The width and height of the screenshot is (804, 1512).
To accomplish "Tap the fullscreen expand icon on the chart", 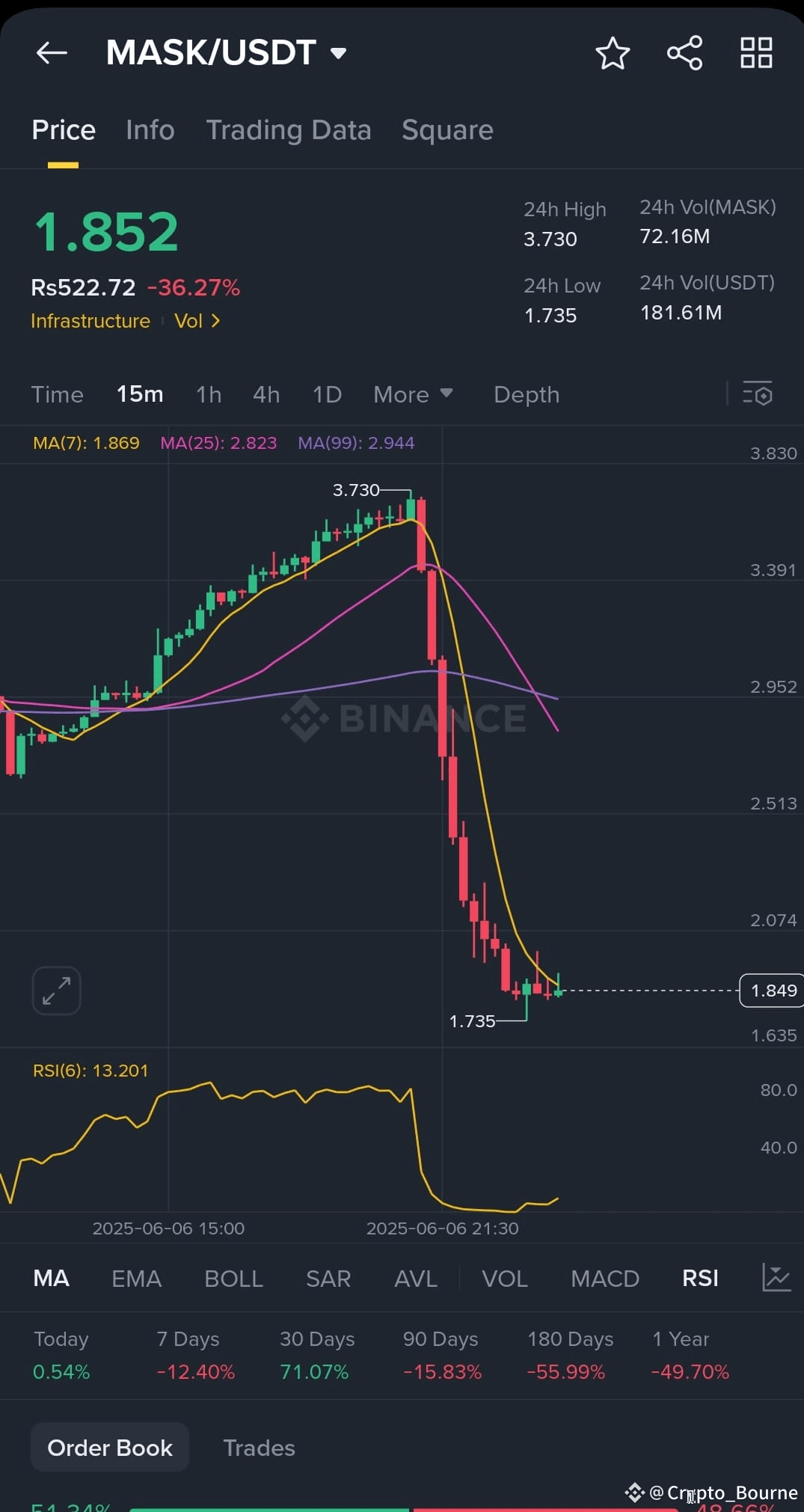I will 56,990.
